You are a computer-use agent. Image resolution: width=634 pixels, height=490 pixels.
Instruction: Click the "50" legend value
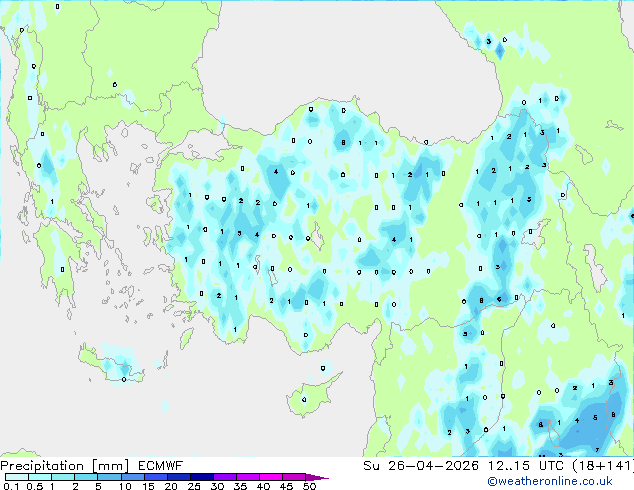coord(310,486)
